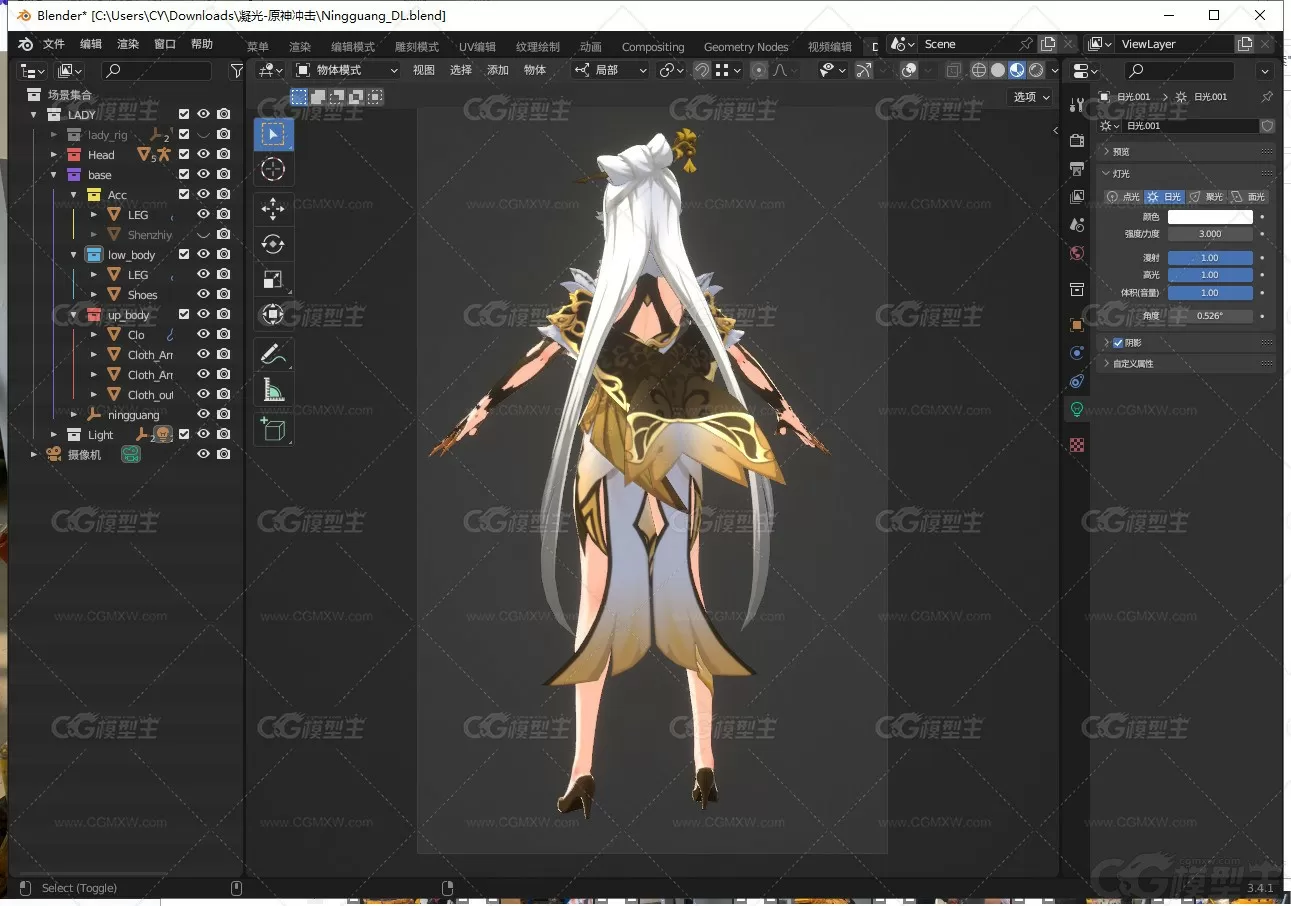Open the outliner filter funnel
The image size is (1291, 906).
[x=236, y=71]
